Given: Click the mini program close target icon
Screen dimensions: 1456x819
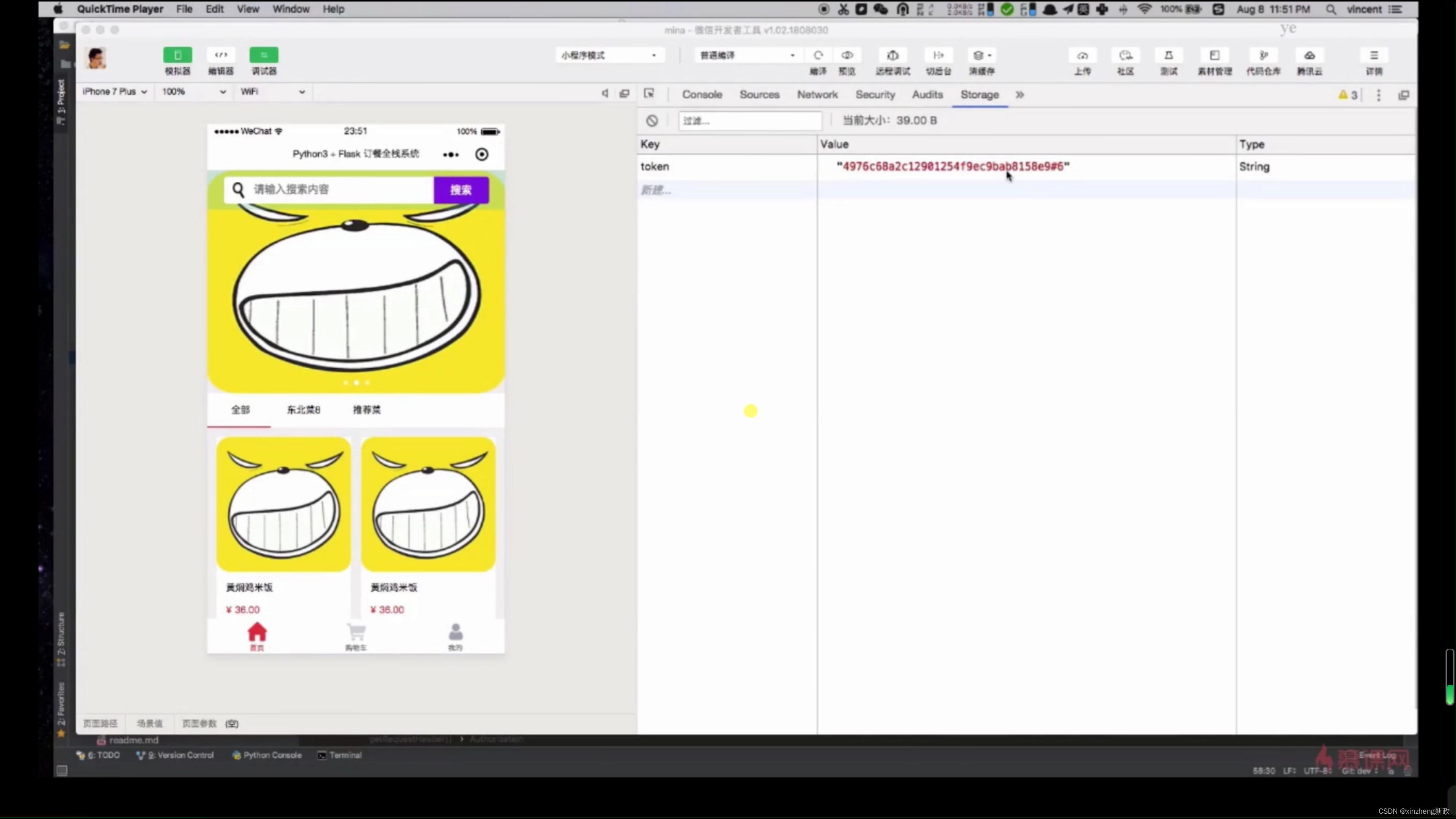Looking at the screenshot, I should pos(482,154).
